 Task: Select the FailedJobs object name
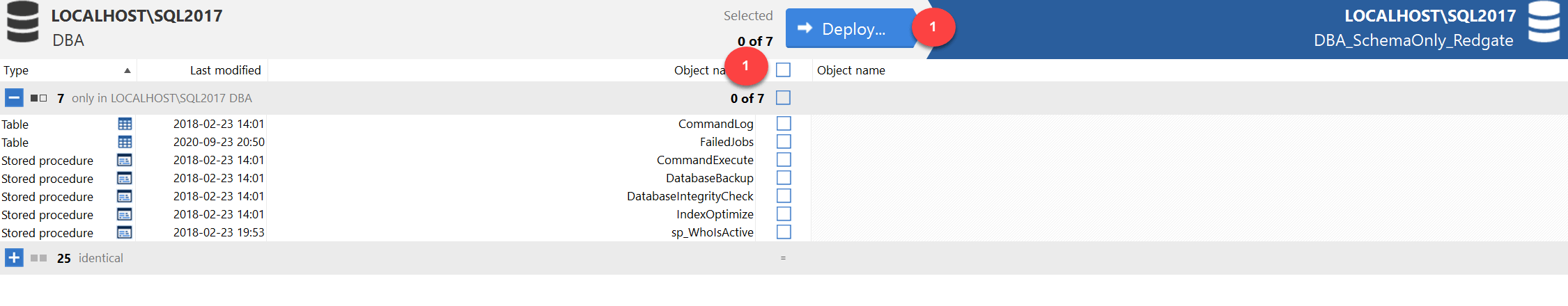tap(727, 142)
